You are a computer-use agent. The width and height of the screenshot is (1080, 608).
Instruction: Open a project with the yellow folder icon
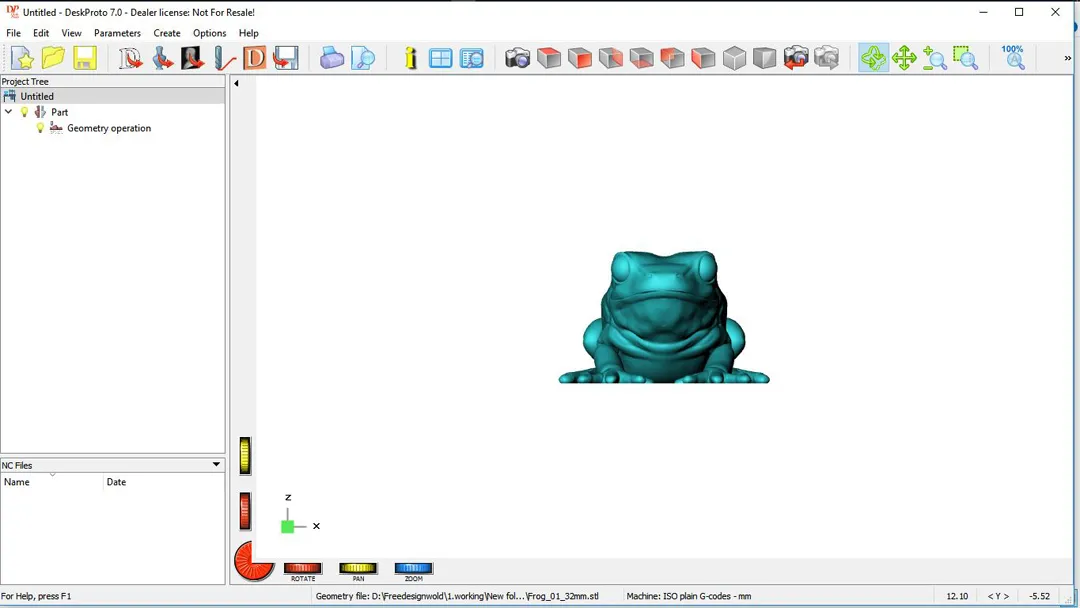pyautogui.click(x=53, y=58)
